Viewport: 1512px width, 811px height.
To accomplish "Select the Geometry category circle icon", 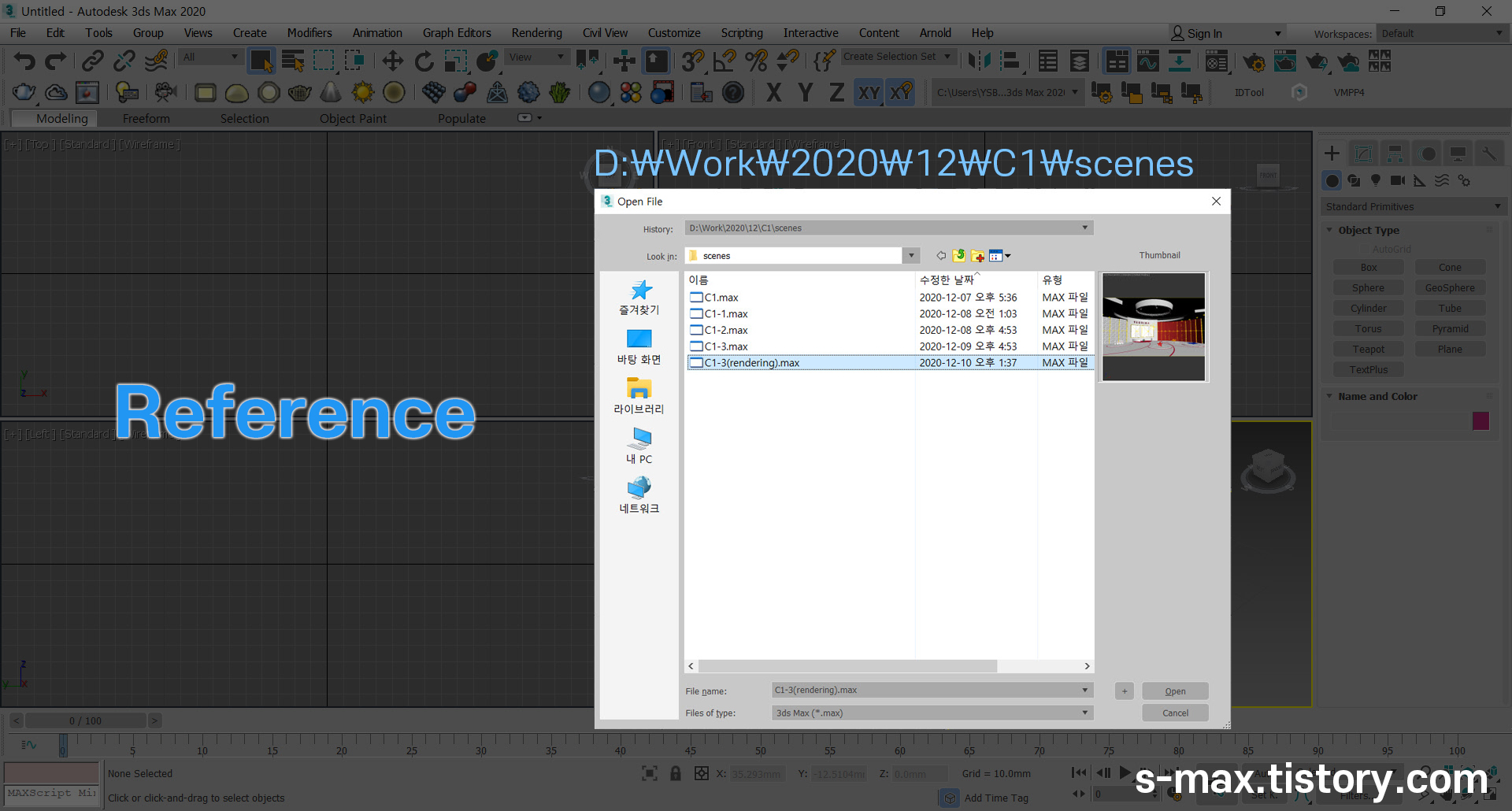I will pyautogui.click(x=1332, y=180).
